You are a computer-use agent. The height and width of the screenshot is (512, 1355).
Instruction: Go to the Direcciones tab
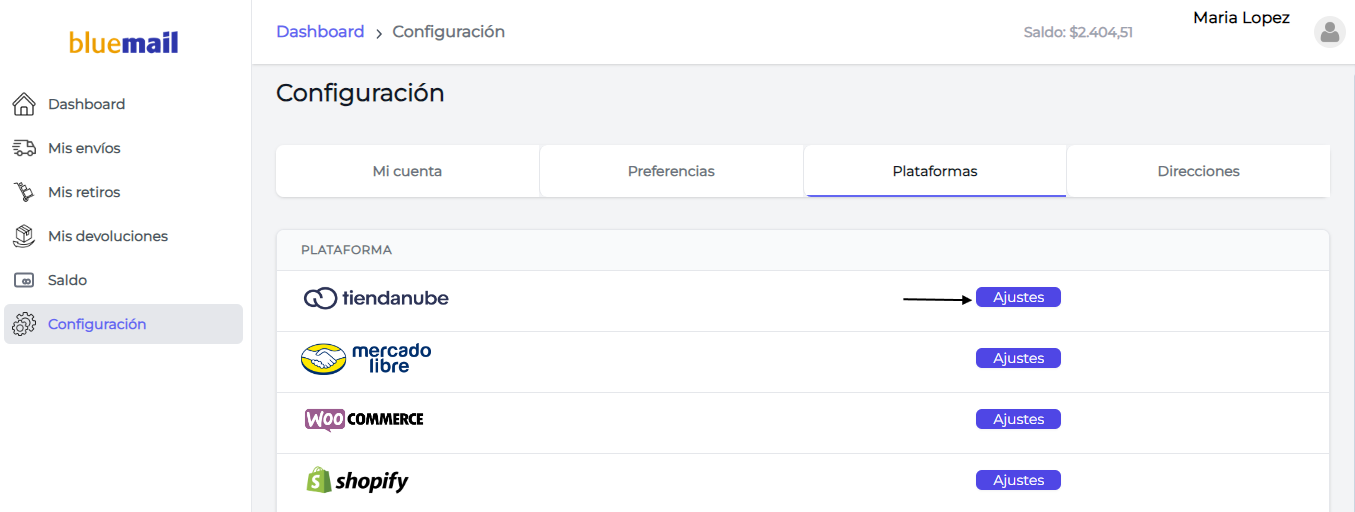(x=1198, y=171)
